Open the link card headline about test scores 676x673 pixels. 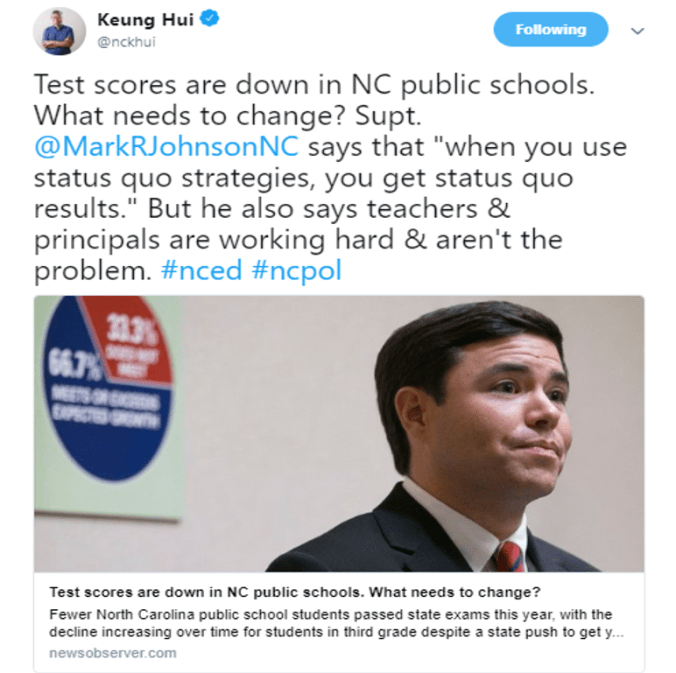tap(295, 592)
